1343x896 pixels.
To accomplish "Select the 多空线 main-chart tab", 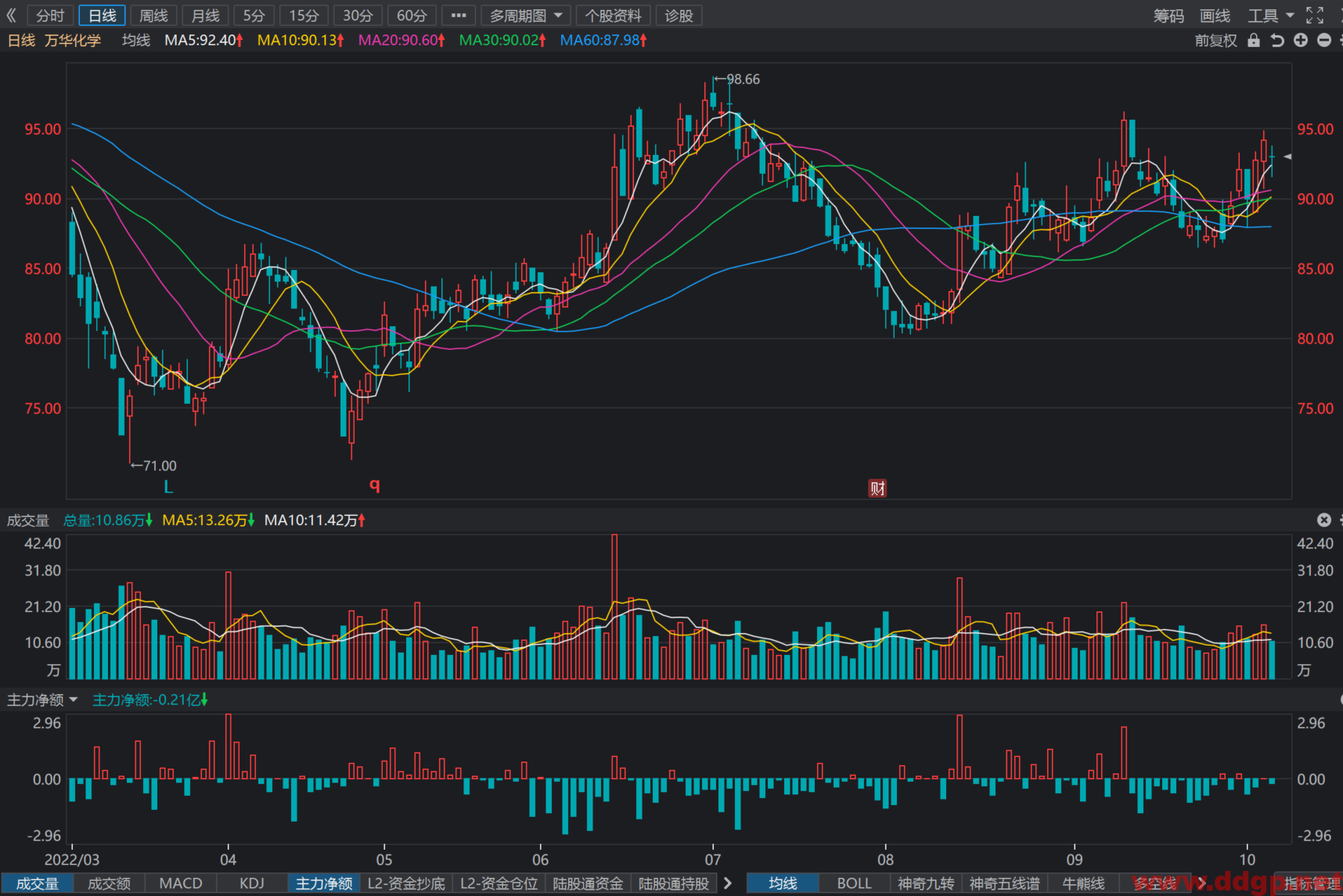I will pyautogui.click(x=1154, y=883).
